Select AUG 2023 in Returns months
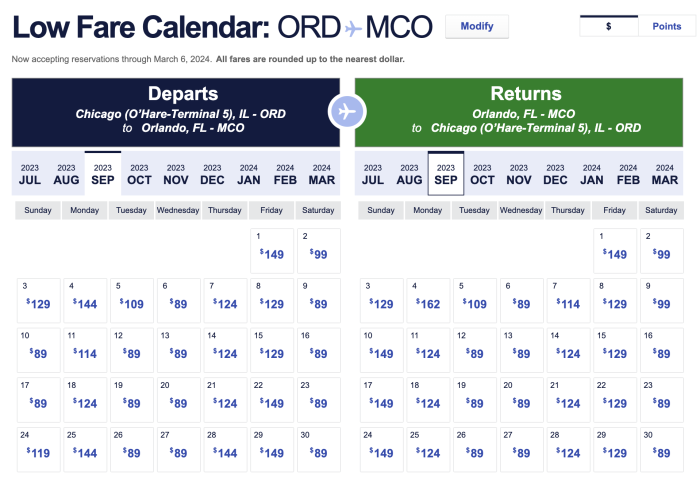The image size is (700, 480). click(x=409, y=174)
